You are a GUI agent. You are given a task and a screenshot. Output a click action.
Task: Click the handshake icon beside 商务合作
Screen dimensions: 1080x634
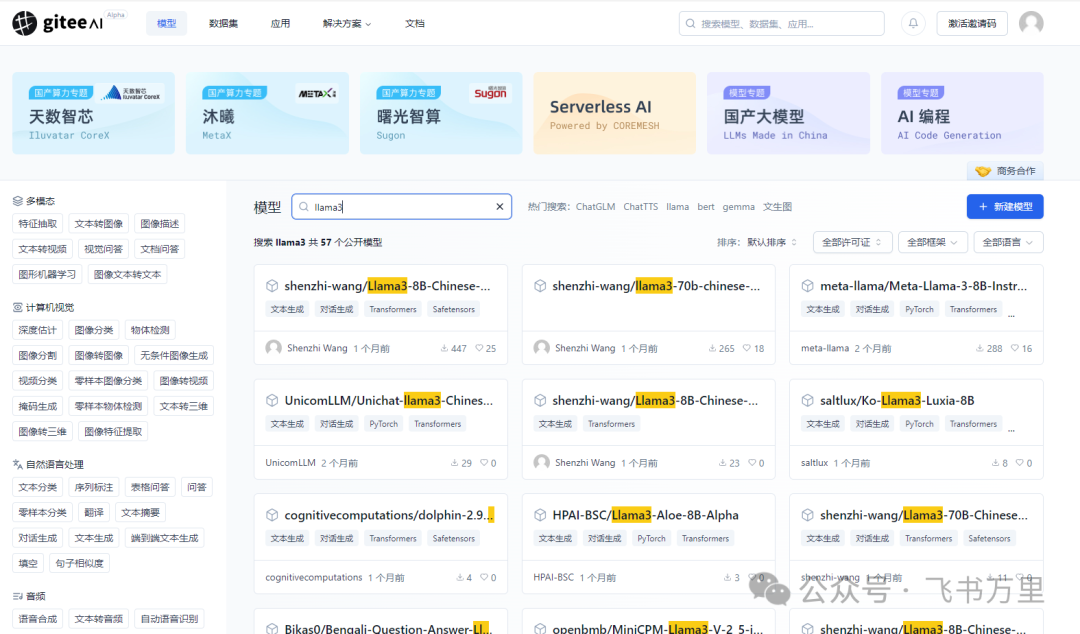pos(982,171)
